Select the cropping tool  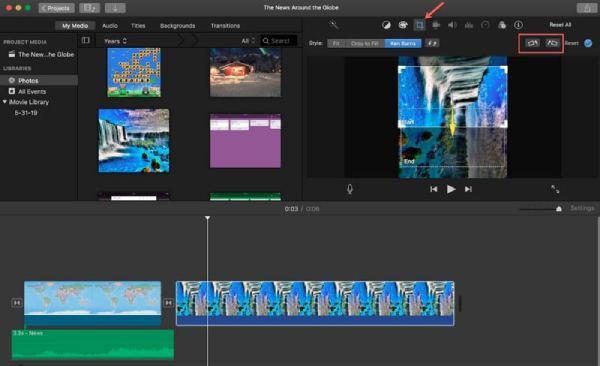(419, 25)
